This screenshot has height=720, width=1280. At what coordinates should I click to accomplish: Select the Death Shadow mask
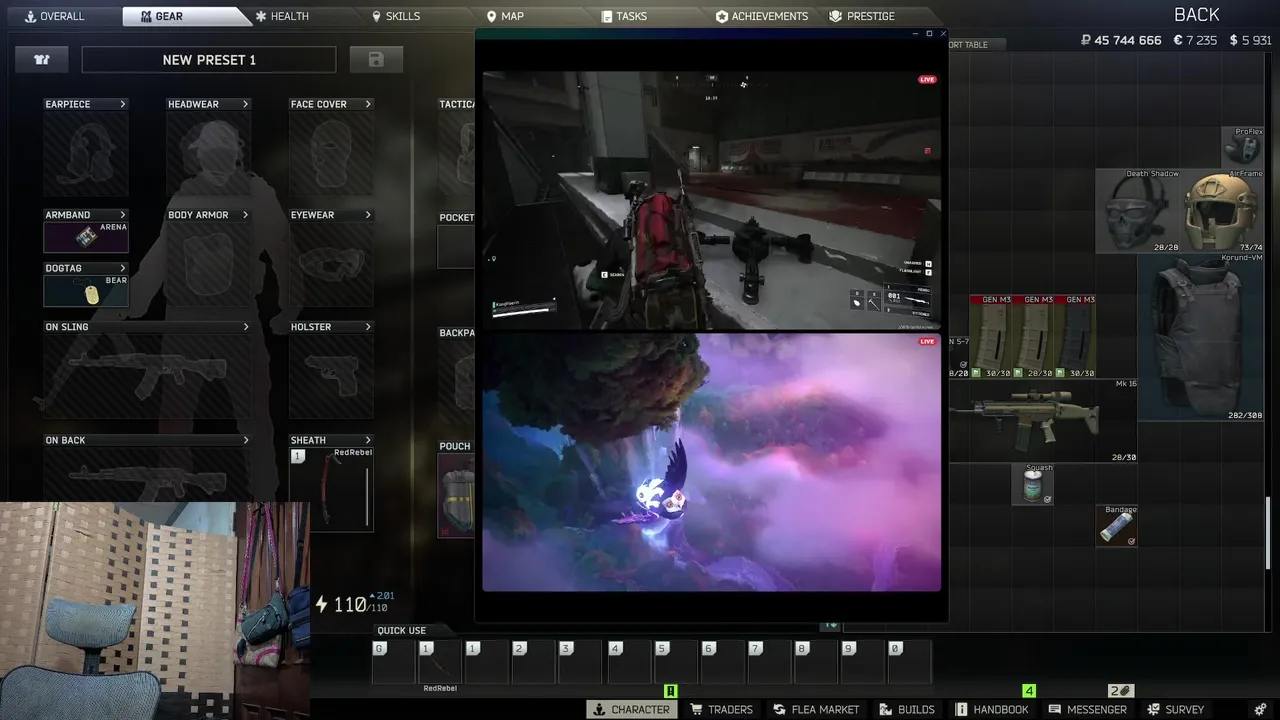[x=1138, y=211]
